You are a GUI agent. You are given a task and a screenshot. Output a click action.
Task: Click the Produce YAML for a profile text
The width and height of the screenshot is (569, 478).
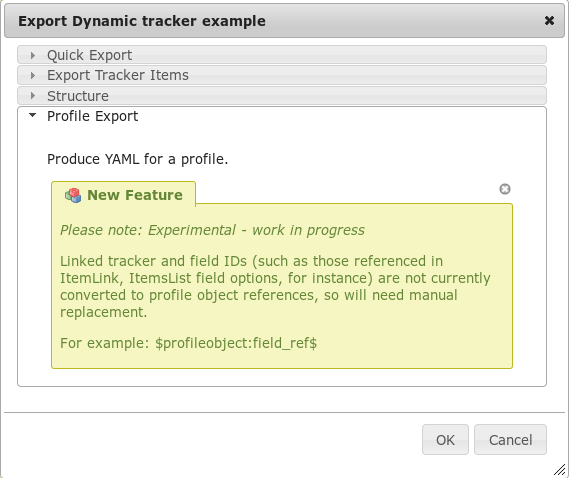[138, 159]
